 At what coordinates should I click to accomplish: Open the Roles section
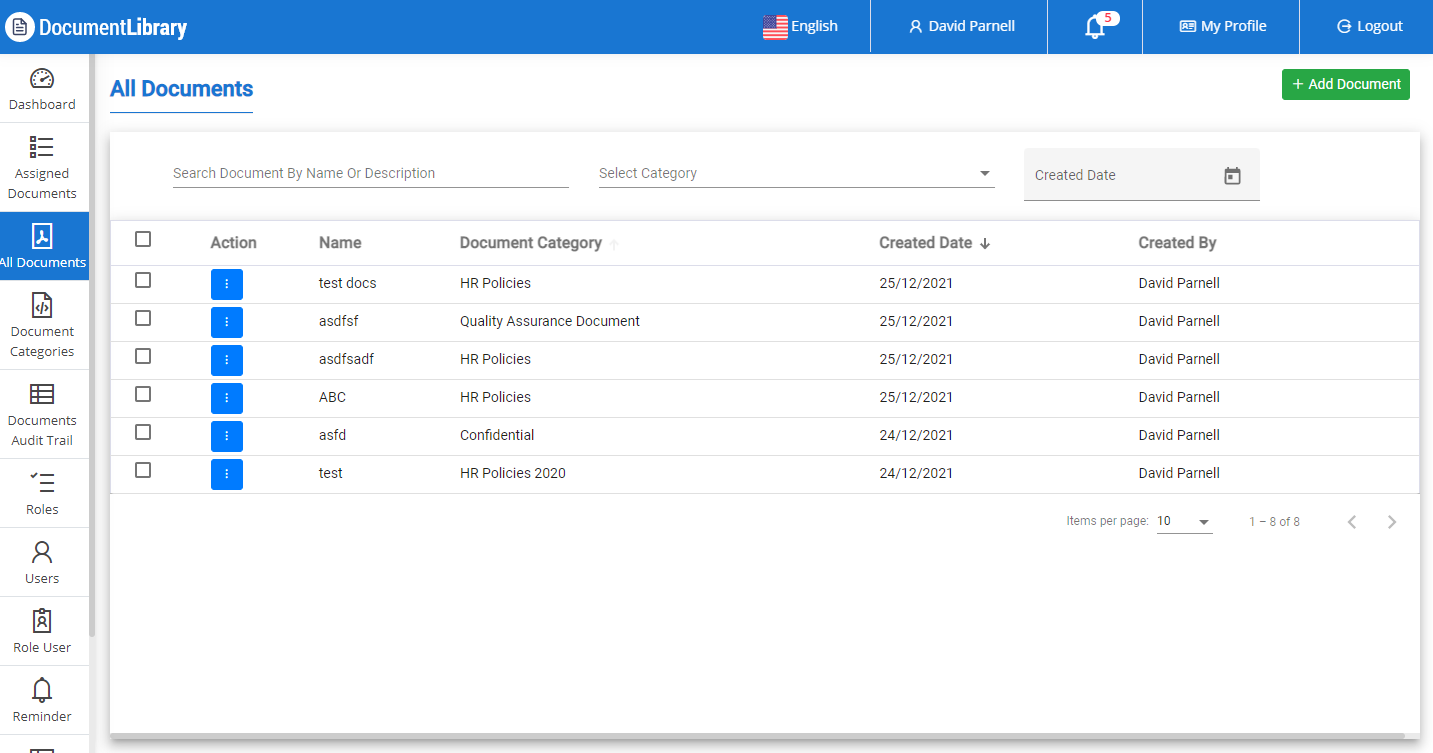pyautogui.click(x=42, y=492)
